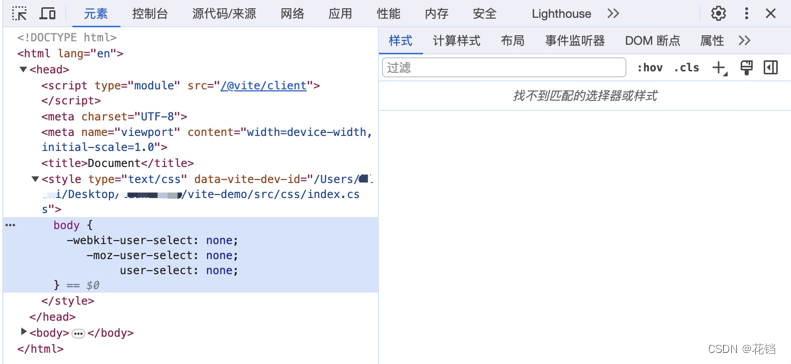Select the 计算样式 sidebar tab
Screen dimensions: 791x364
[457, 40]
